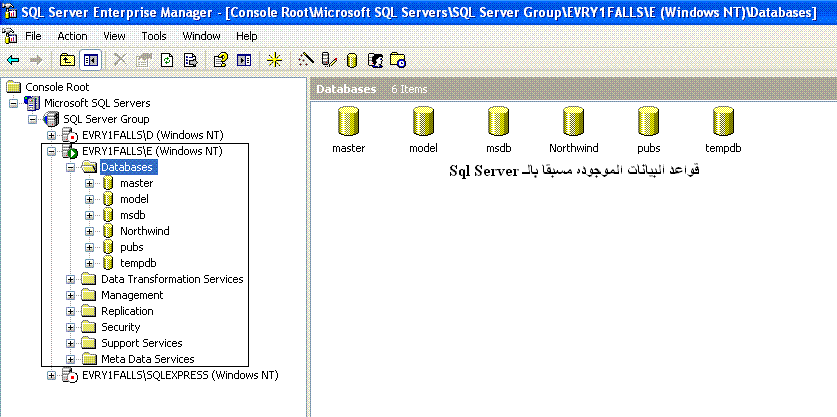Screen dimensions: 837x417
Task: Select Northwind icon in Databases pane
Action: 574,130
